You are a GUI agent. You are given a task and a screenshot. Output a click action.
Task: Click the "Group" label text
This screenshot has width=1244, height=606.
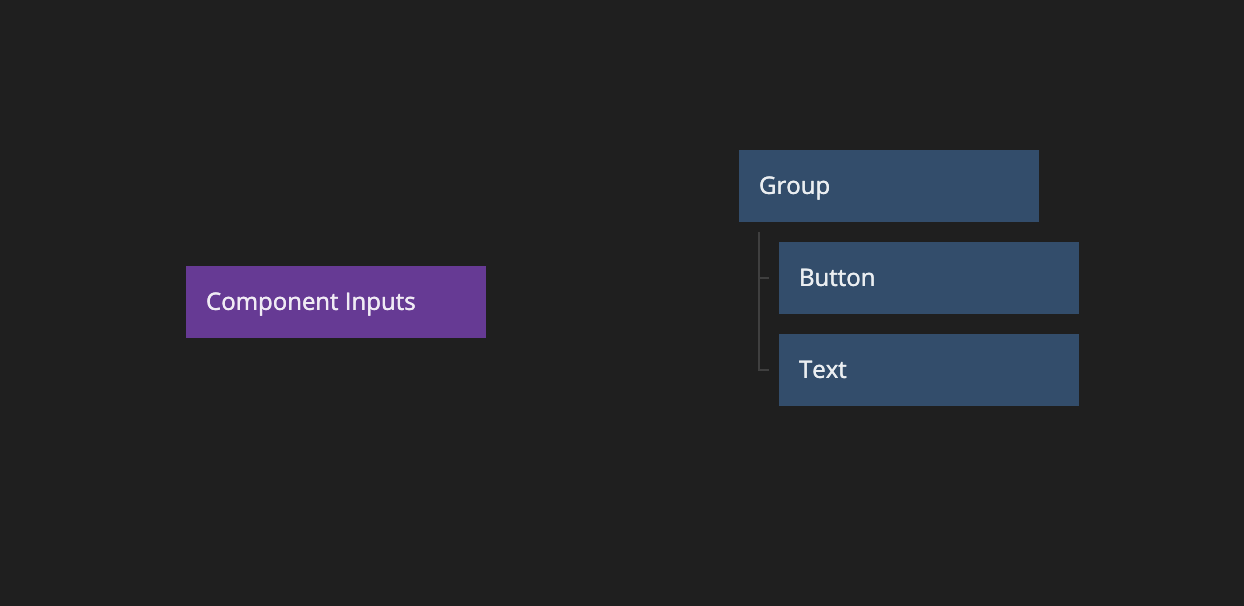pos(794,186)
